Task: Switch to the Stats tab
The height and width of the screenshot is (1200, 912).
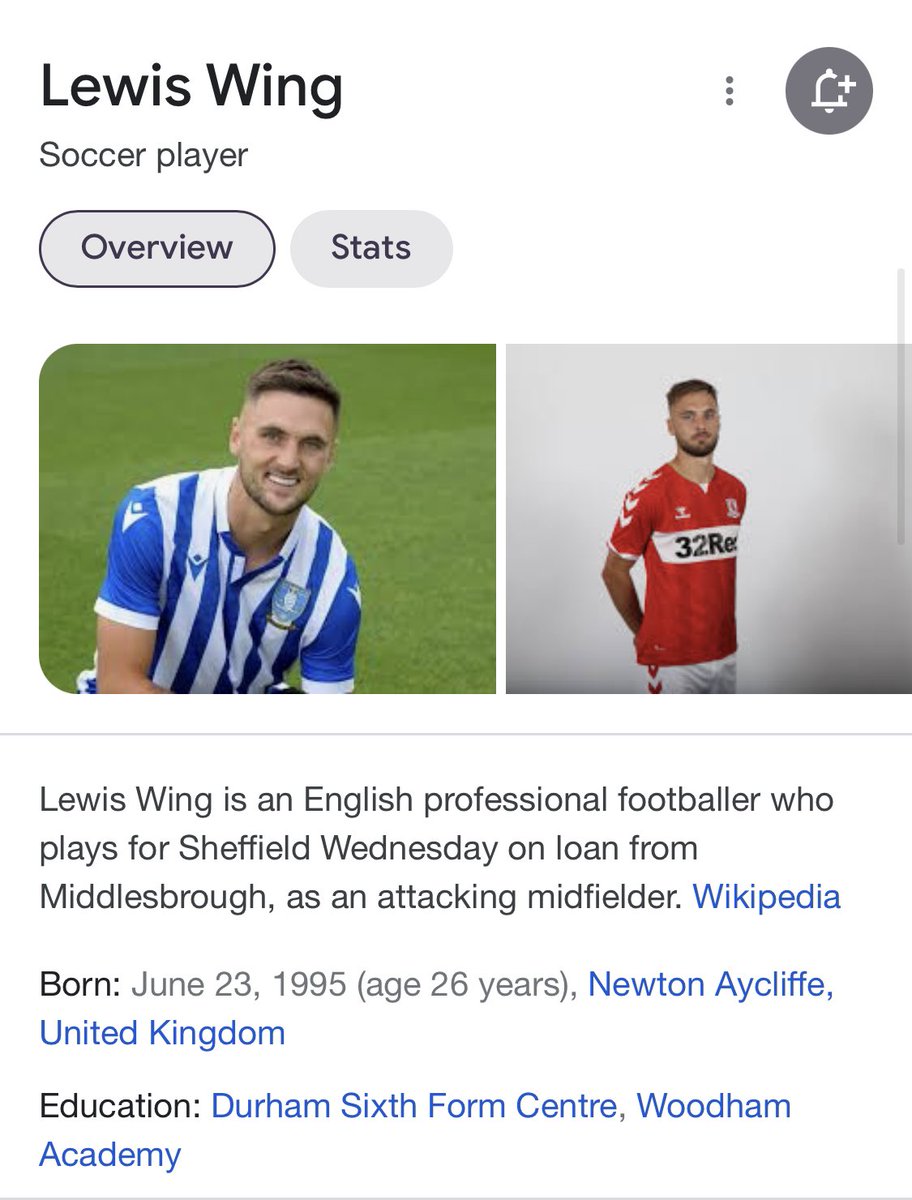Action: (371, 247)
